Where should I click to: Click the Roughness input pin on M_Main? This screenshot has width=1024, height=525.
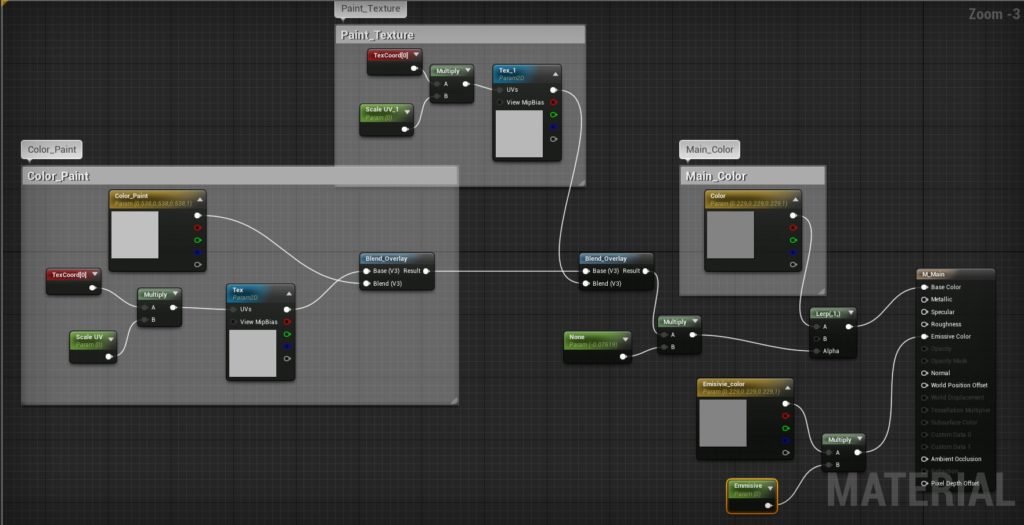924,325
